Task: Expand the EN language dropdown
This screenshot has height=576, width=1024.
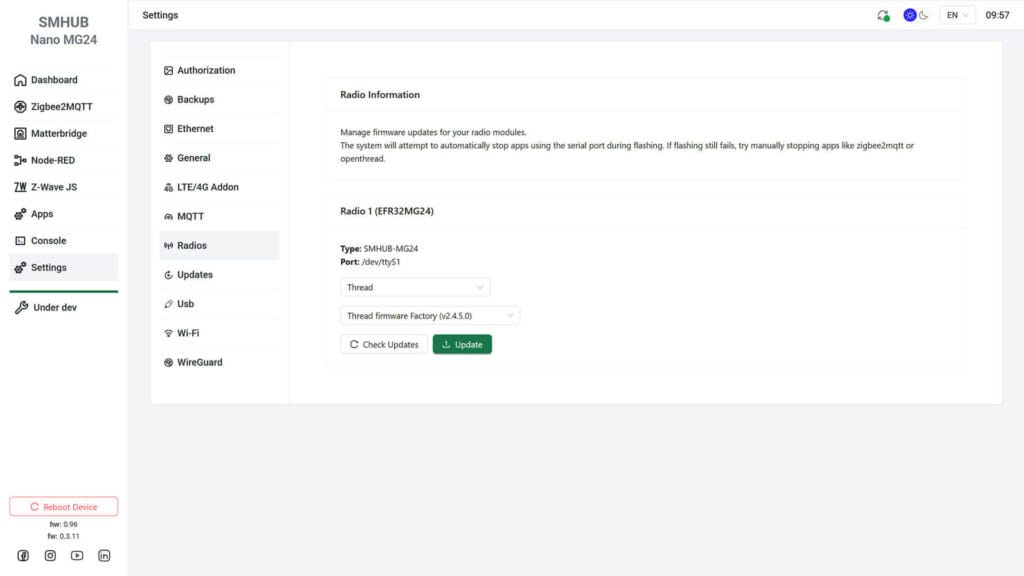Action: 958,15
